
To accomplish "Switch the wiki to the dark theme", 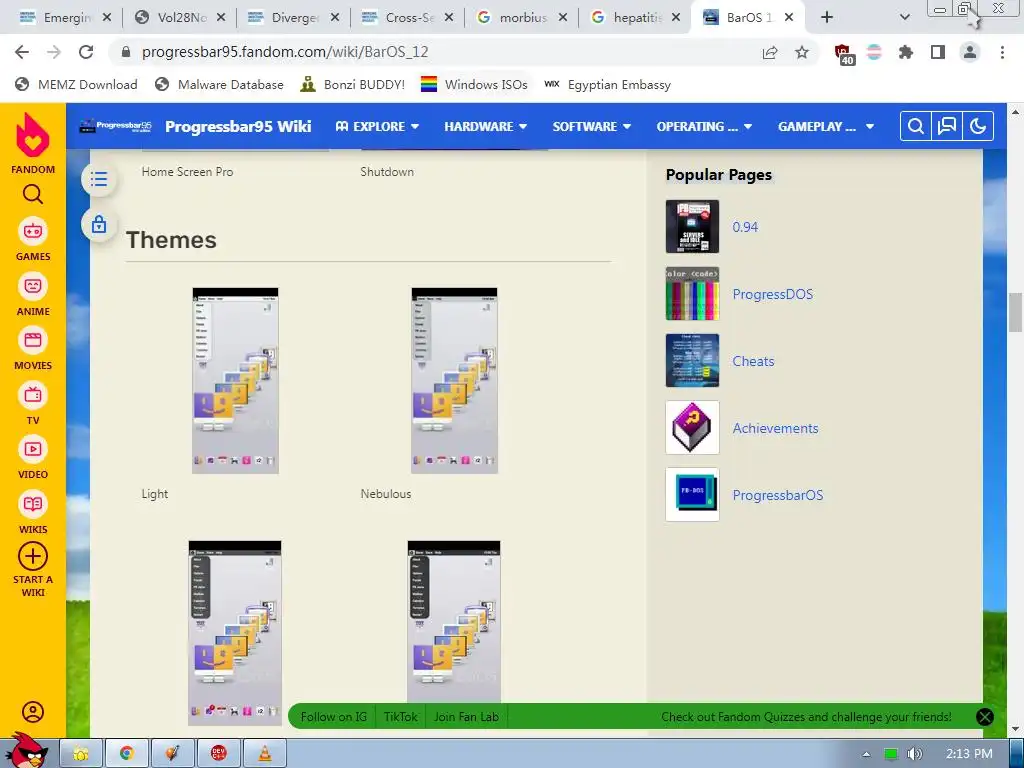I will coord(978,126).
